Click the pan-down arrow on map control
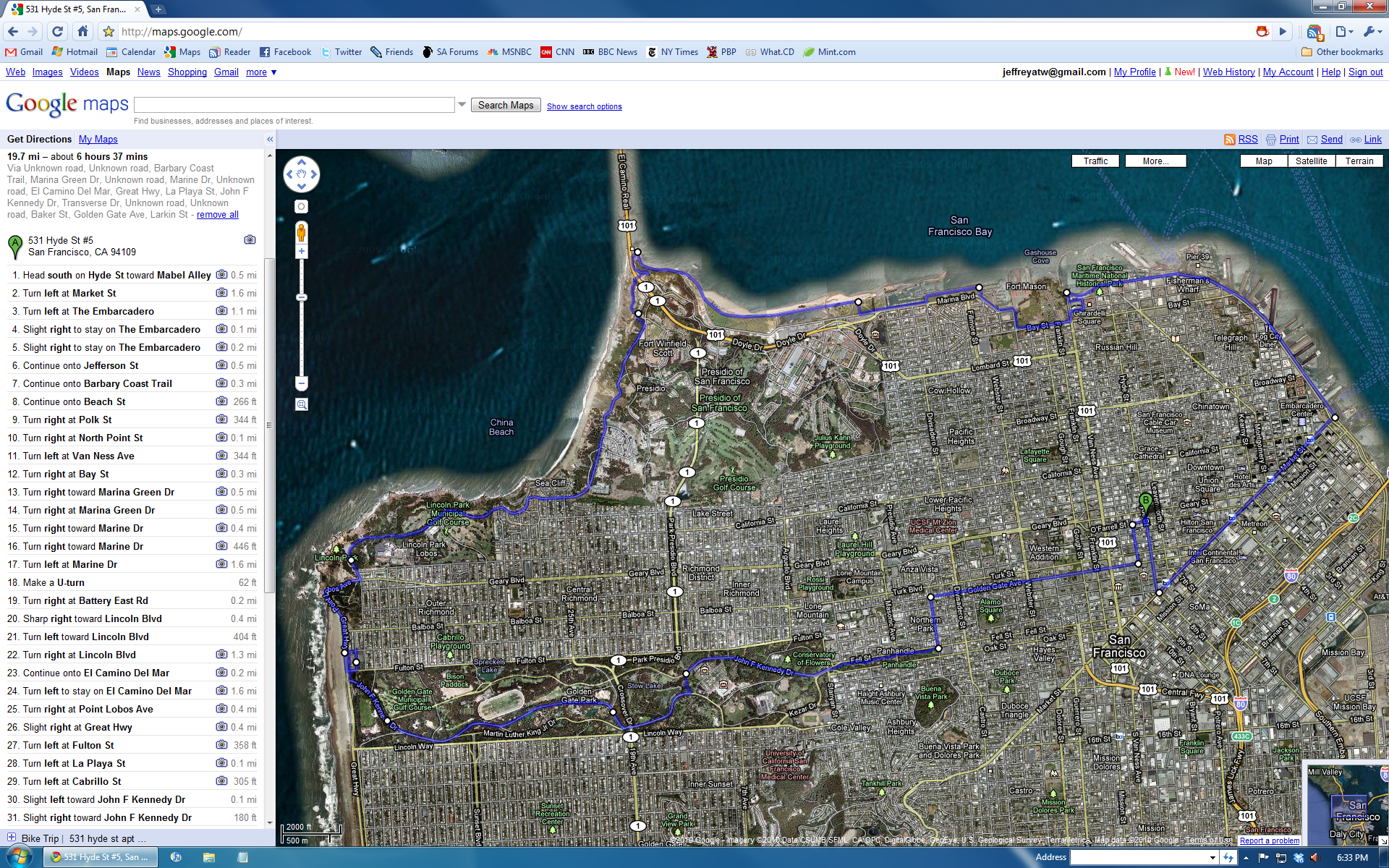Screen dimensions: 1389x868 click(302, 186)
